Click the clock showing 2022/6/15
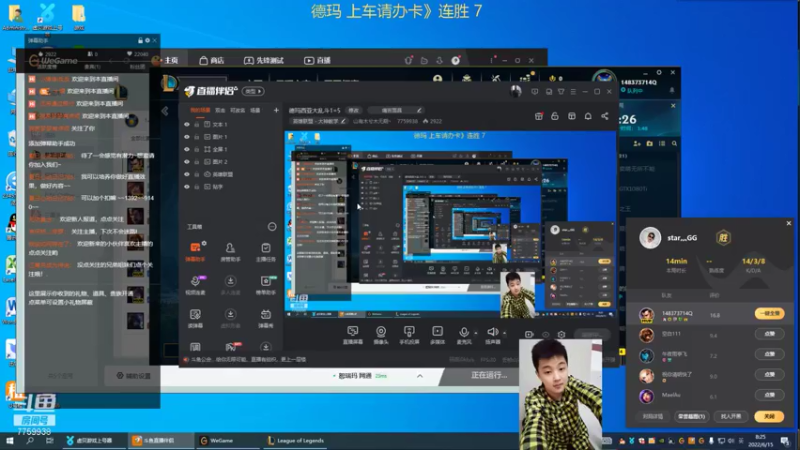Image resolution: width=800 pixels, height=450 pixels. [x=760, y=441]
